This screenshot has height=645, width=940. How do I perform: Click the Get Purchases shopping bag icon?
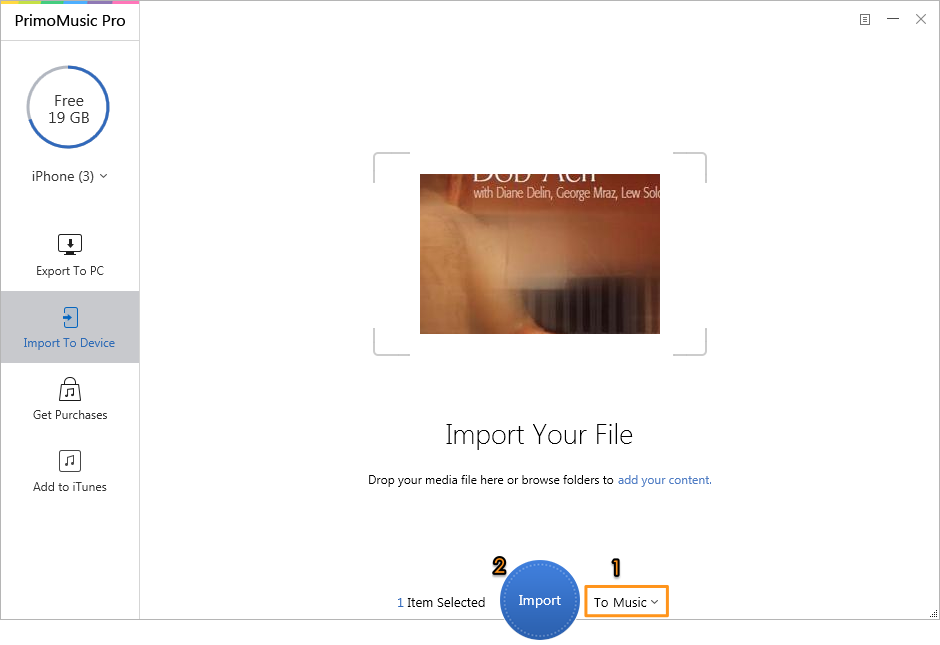point(70,390)
